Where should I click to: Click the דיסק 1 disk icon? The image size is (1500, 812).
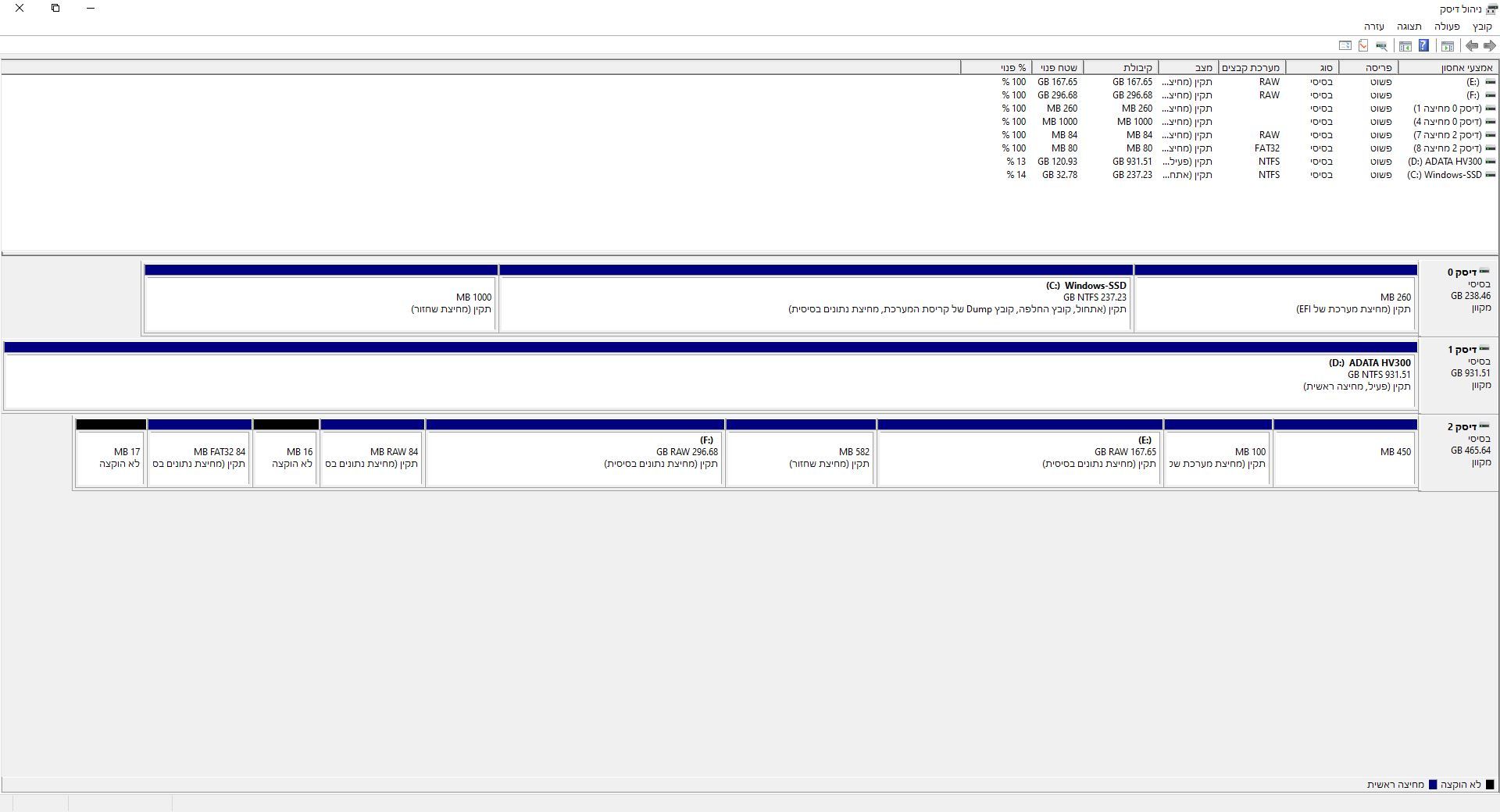pos(1484,349)
